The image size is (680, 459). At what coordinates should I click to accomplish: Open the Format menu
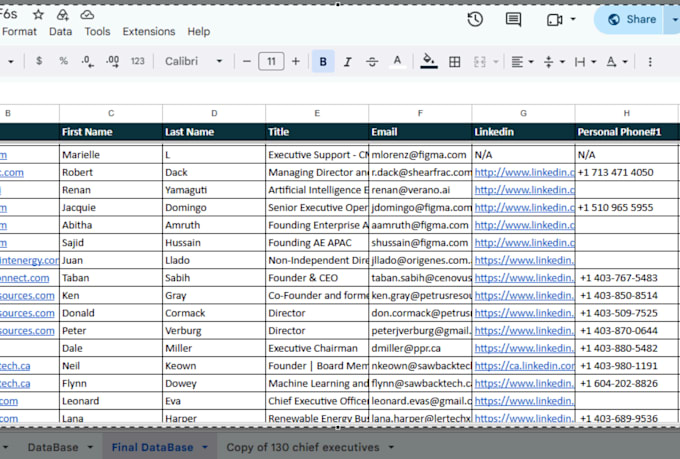click(20, 32)
